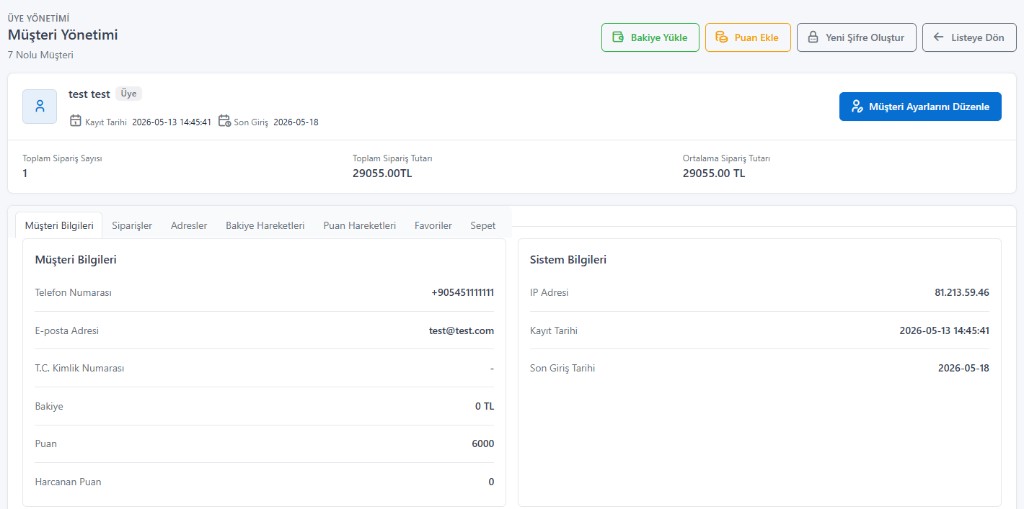Switch to Bakiye Hareketleri tab
1024x509 pixels.
click(x=265, y=225)
